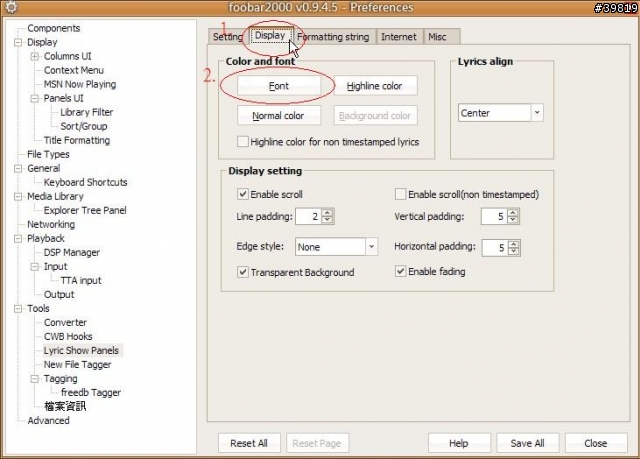This screenshot has height=459, width=640.
Task: Click the Reset Page button
Action: pyautogui.click(x=317, y=443)
